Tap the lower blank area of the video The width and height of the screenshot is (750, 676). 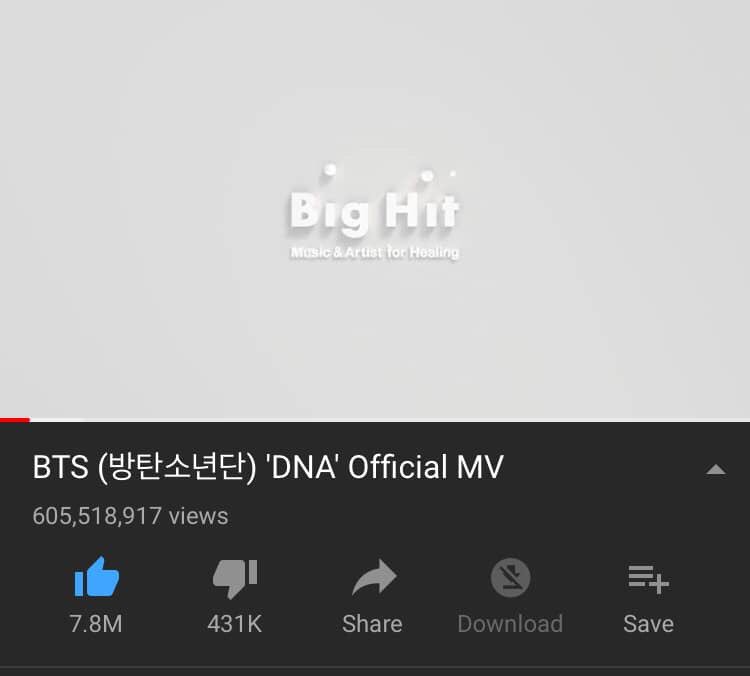[x=375, y=344]
